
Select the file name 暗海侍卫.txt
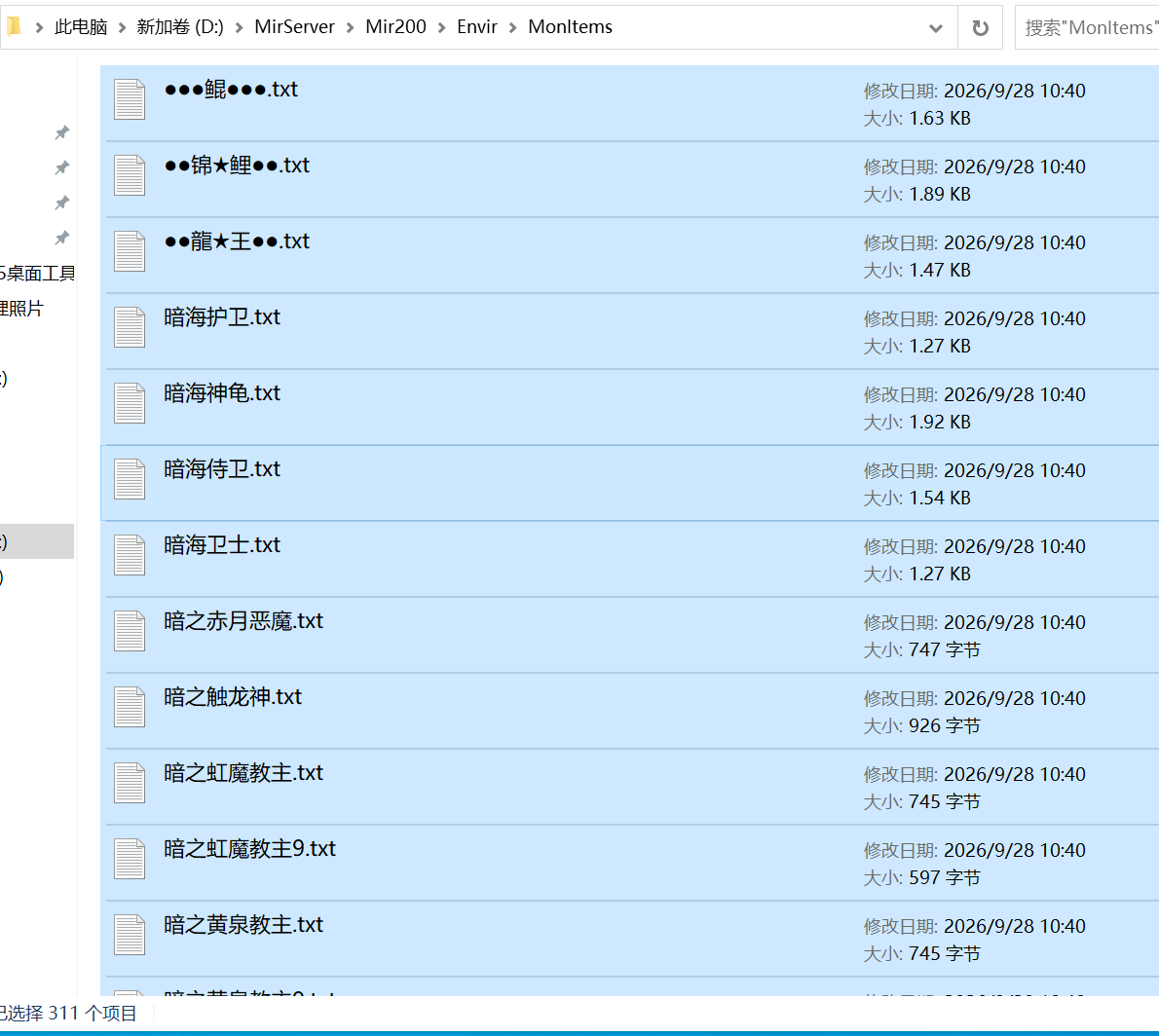click(222, 470)
